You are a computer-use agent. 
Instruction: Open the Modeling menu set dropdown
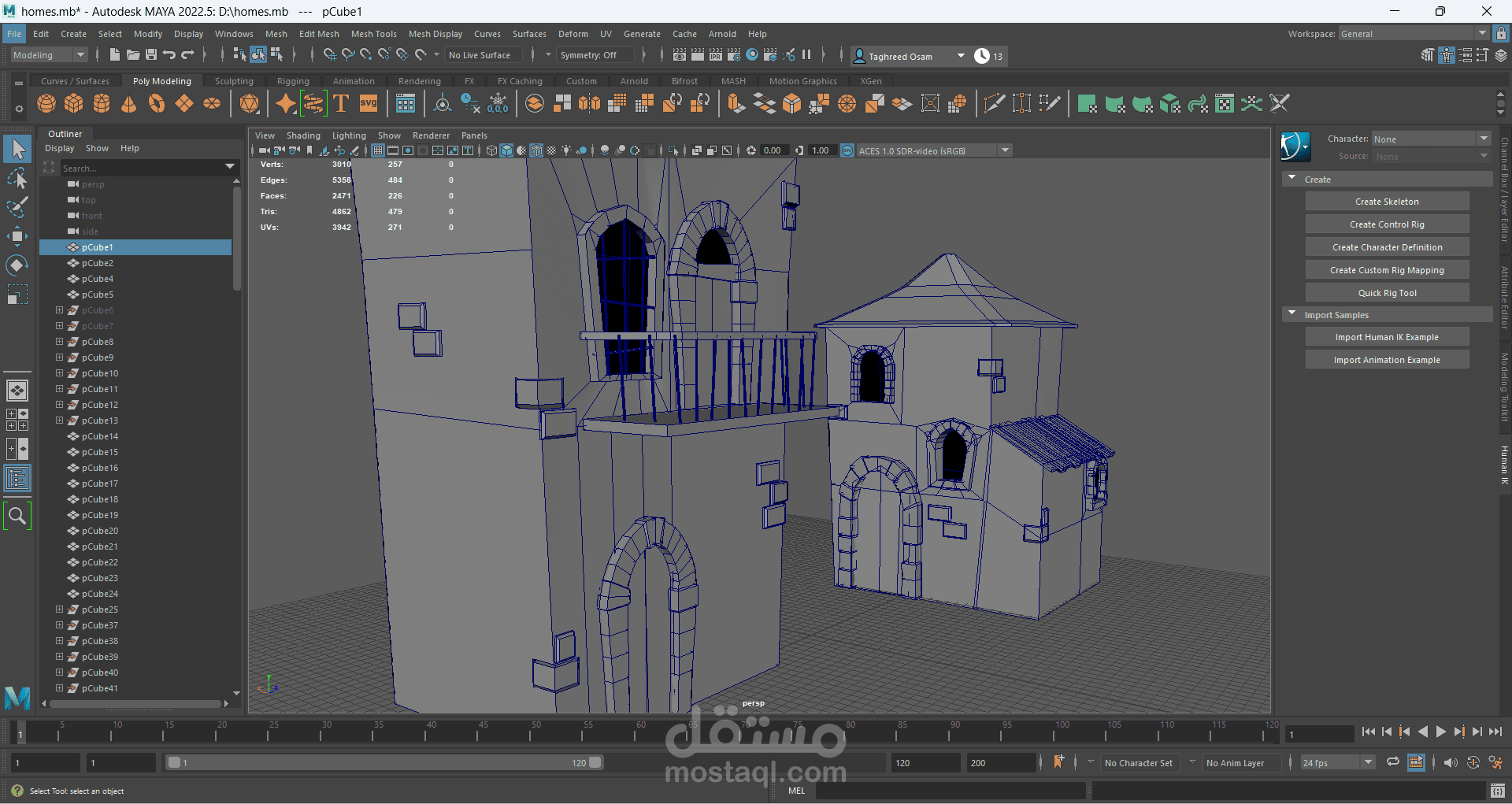tap(49, 55)
